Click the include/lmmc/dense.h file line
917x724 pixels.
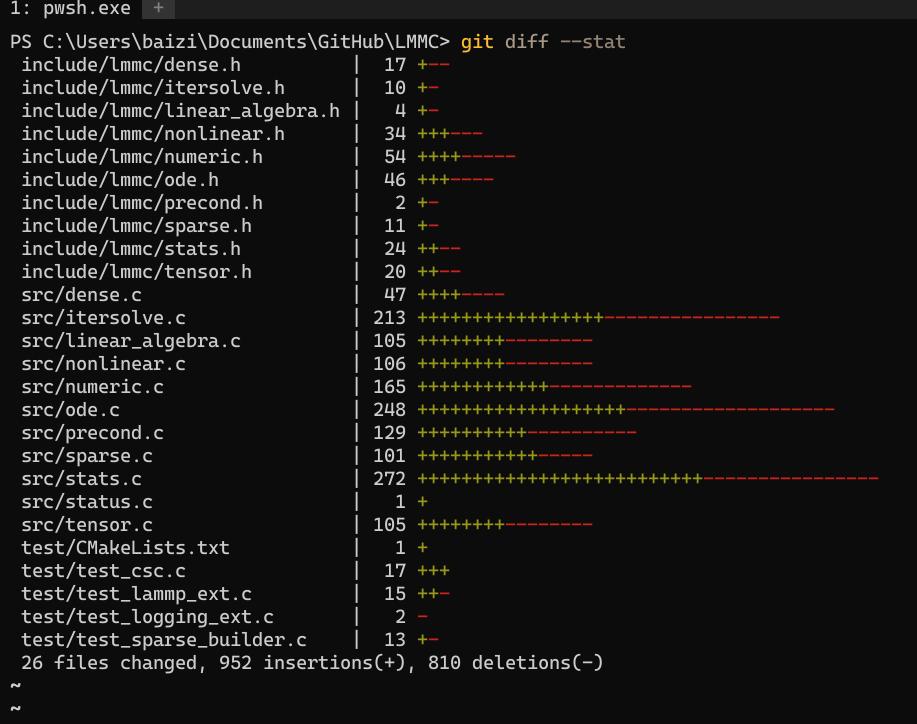[x=236, y=65]
